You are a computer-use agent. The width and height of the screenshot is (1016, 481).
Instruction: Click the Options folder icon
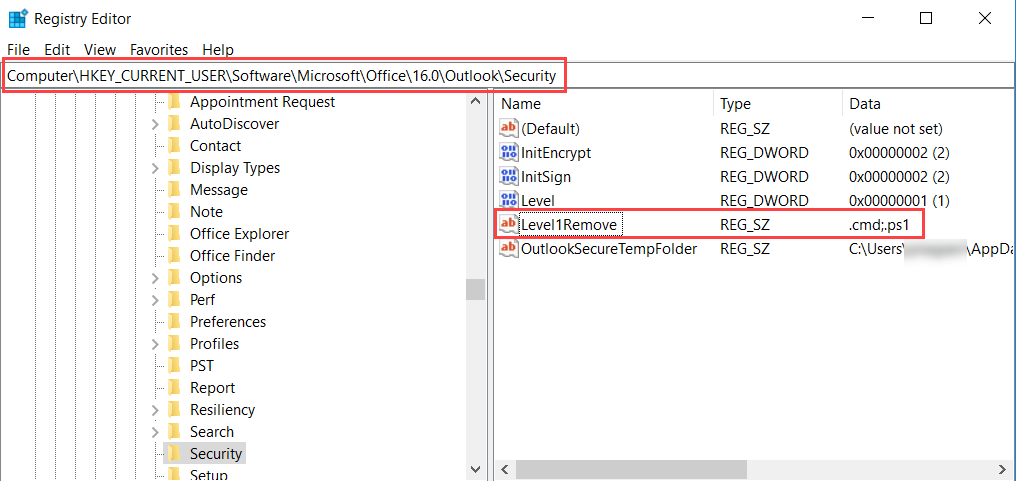pyautogui.click(x=174, y=278)
